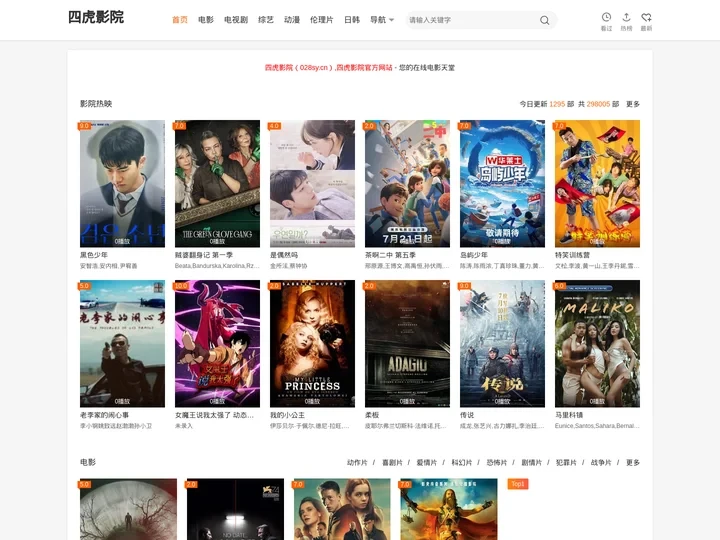
Task: Open the 伦理片 navigation item
Action: [x=321, y=20]
